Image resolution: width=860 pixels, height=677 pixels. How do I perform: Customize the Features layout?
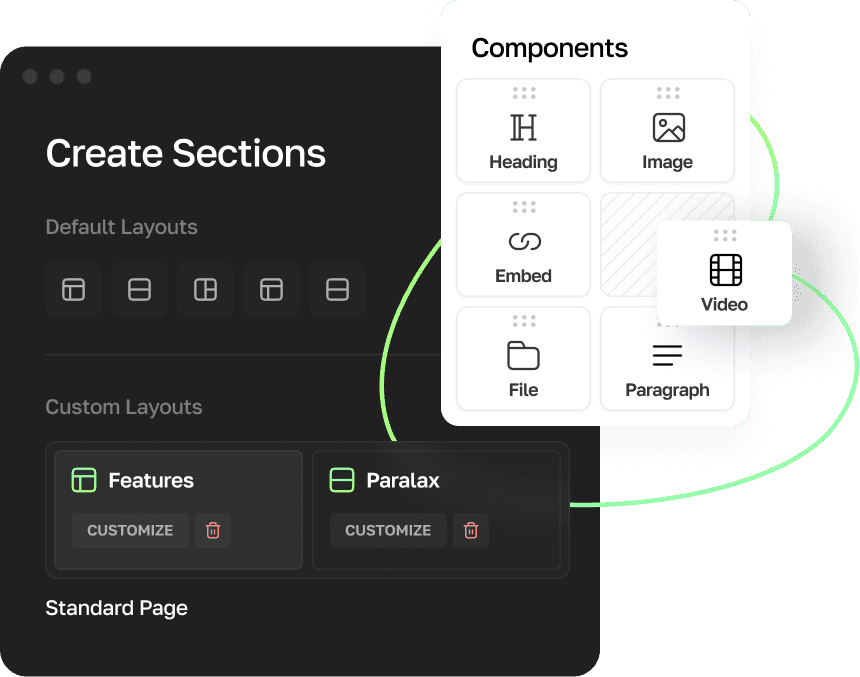[130, 530]
